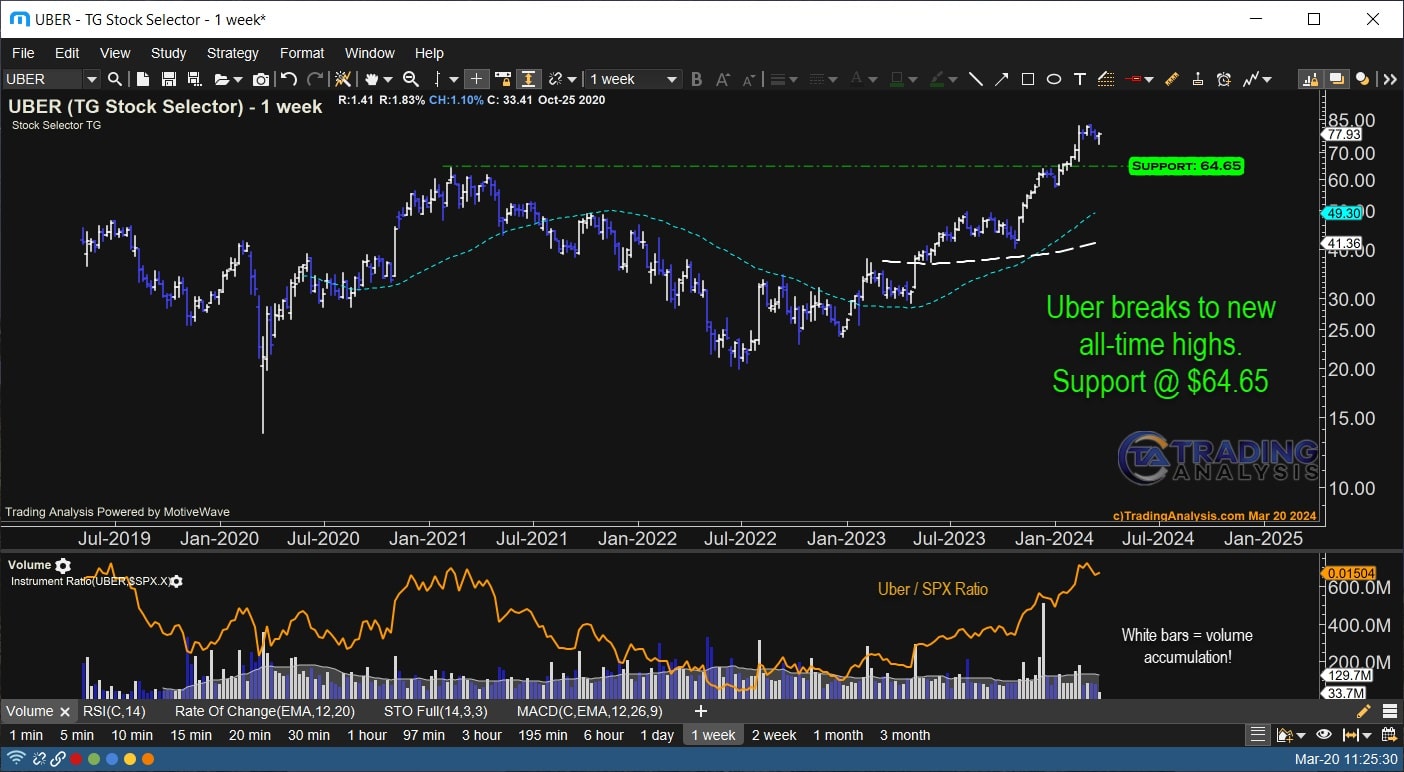1404x772 pixels.
Task: Click the magic wand toolbar icon
Action: (x=342, y=79)
